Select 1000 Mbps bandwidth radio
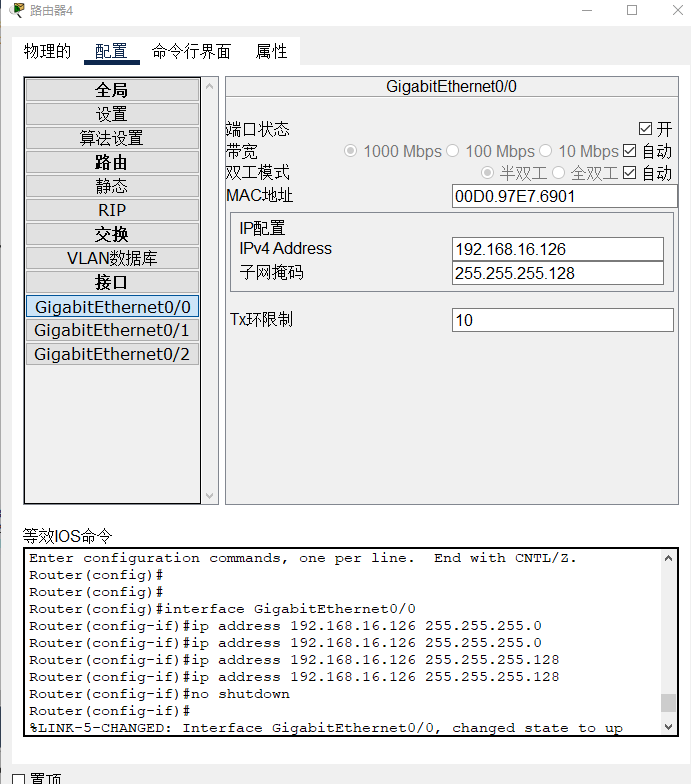This screenshot has height=784, width=691. pos(350,150)
